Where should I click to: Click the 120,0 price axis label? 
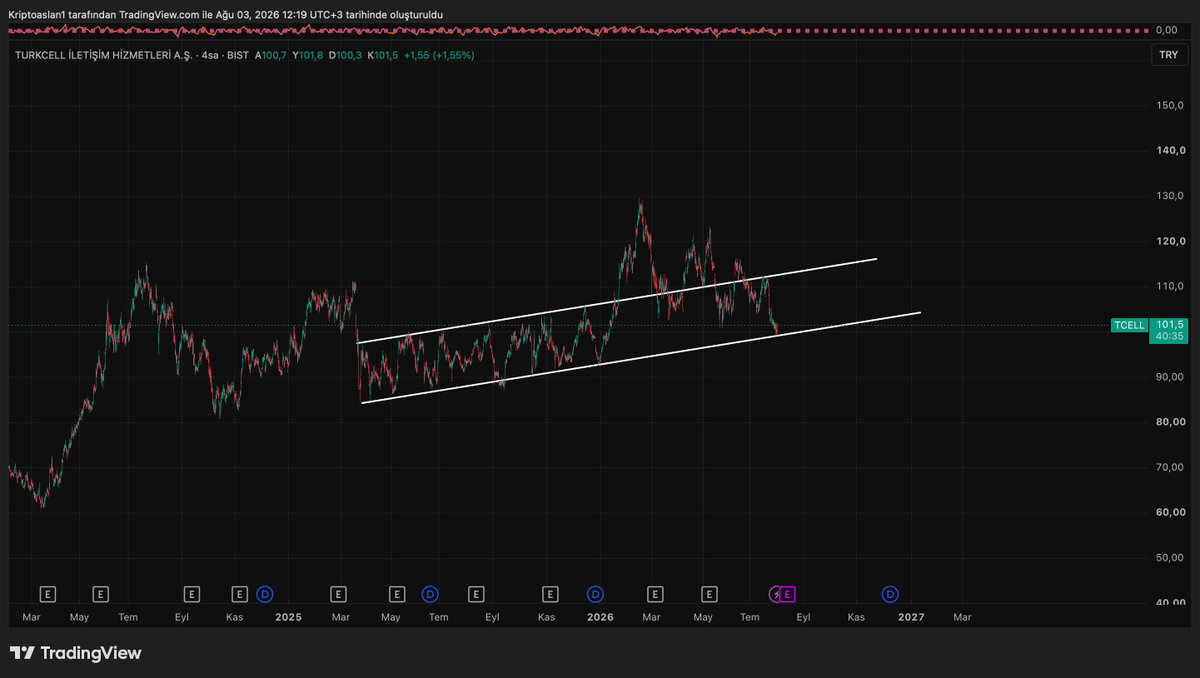(1170, 241)
